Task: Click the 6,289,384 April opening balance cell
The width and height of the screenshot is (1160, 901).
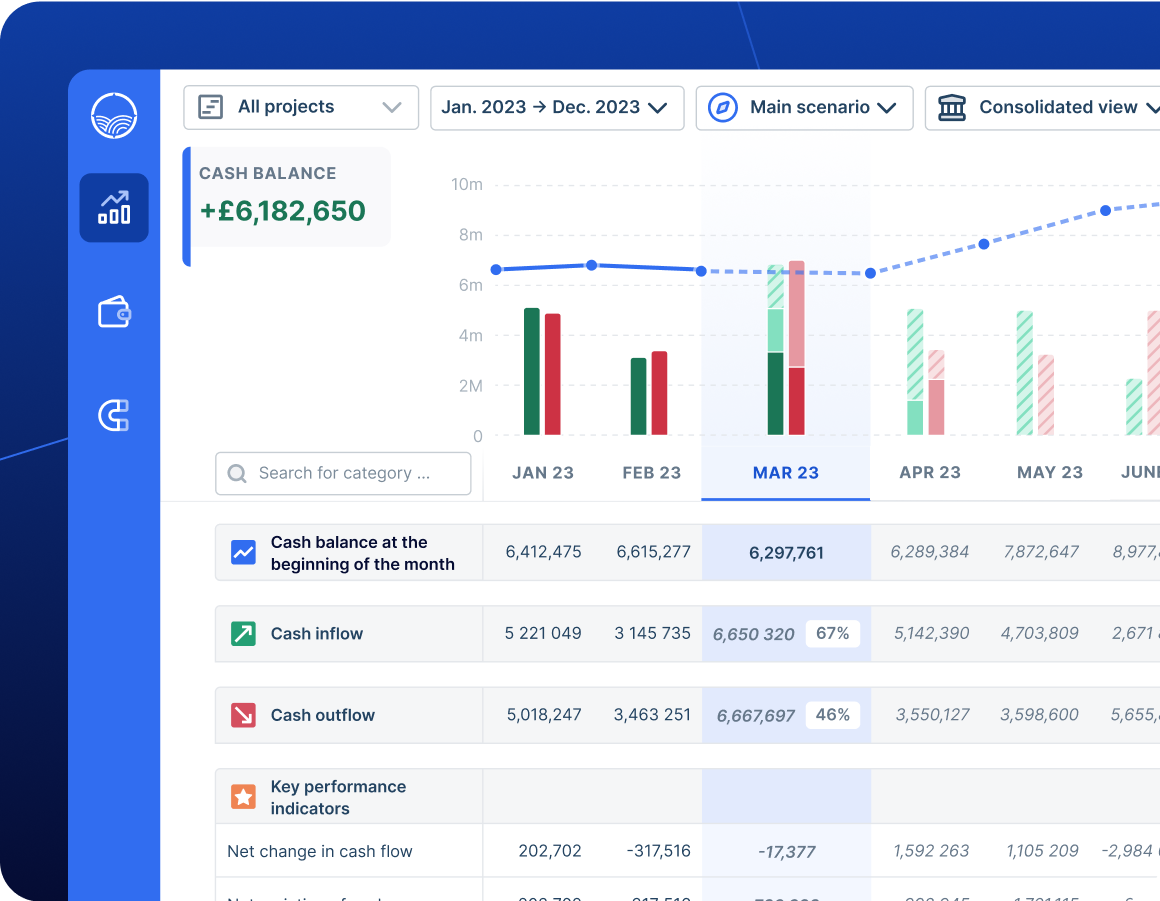Action: click(x=929, y=552)
